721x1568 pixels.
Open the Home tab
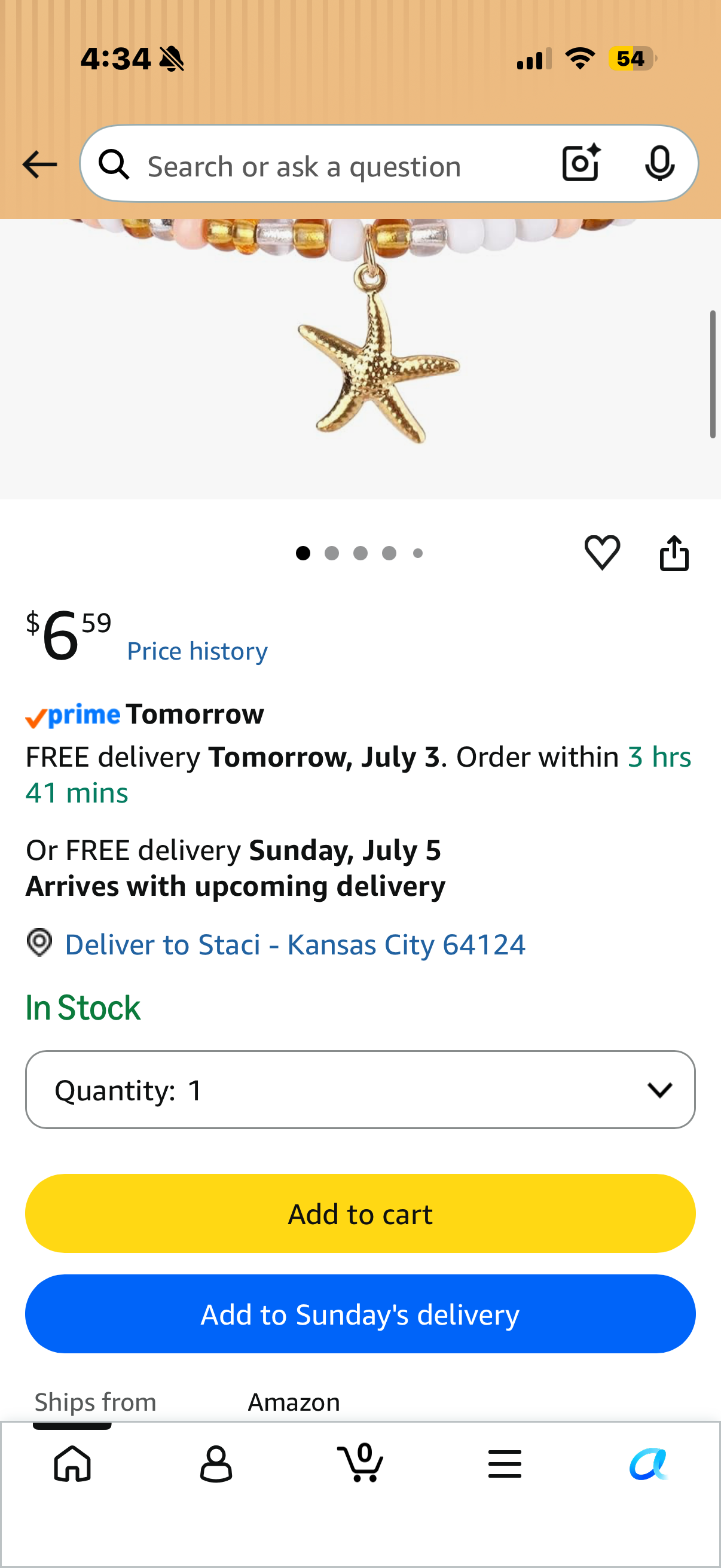click(x=72, y=1463)
